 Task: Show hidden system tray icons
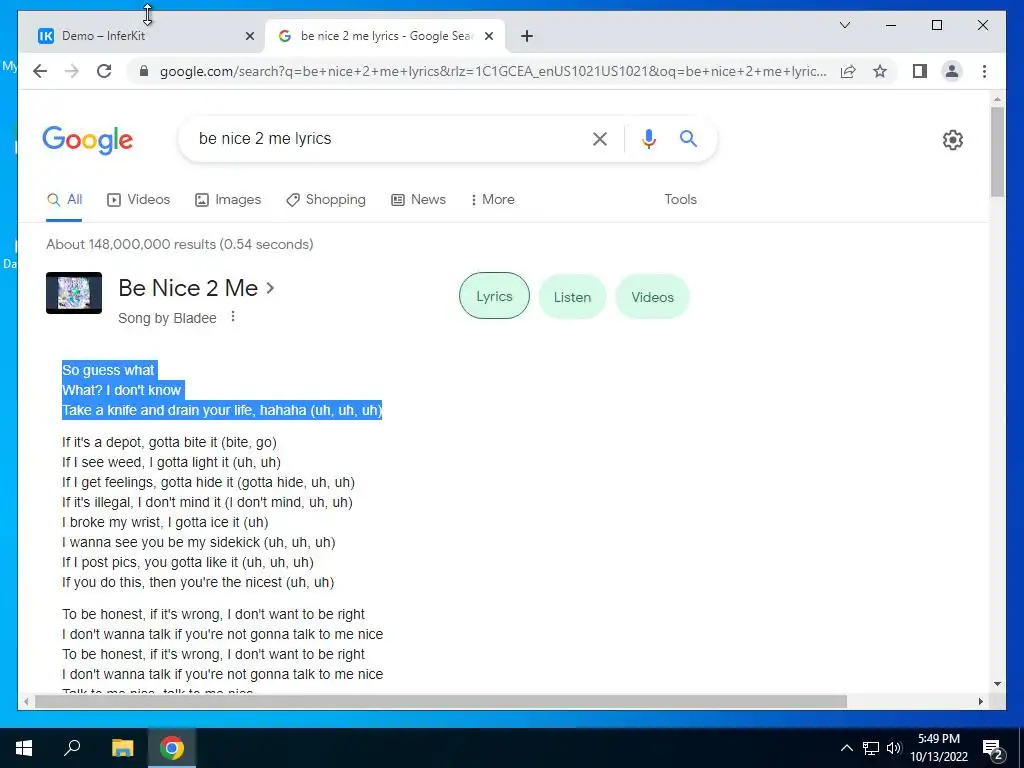(846, 748)
